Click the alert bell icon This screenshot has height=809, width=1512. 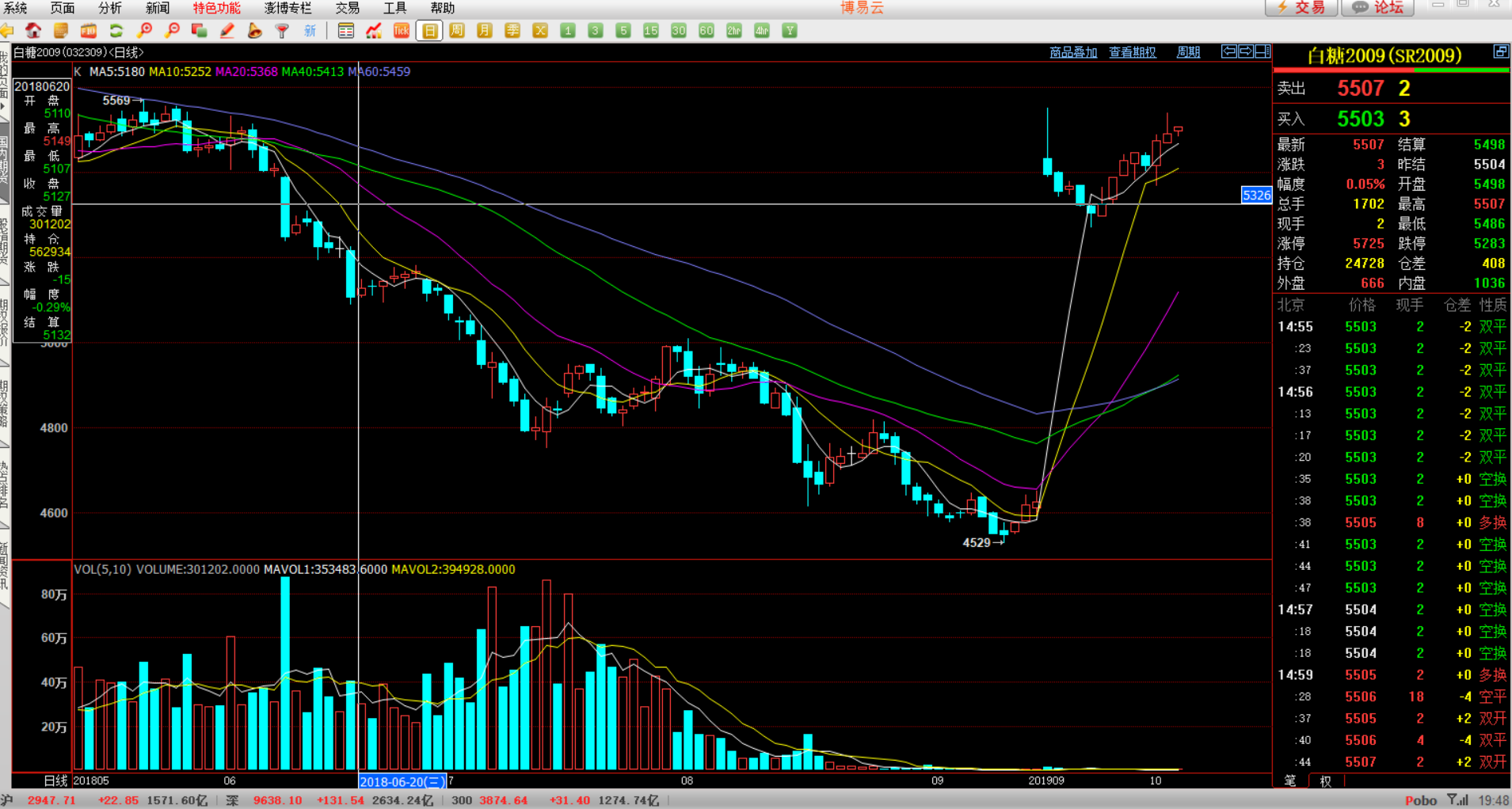coord(254,31)
